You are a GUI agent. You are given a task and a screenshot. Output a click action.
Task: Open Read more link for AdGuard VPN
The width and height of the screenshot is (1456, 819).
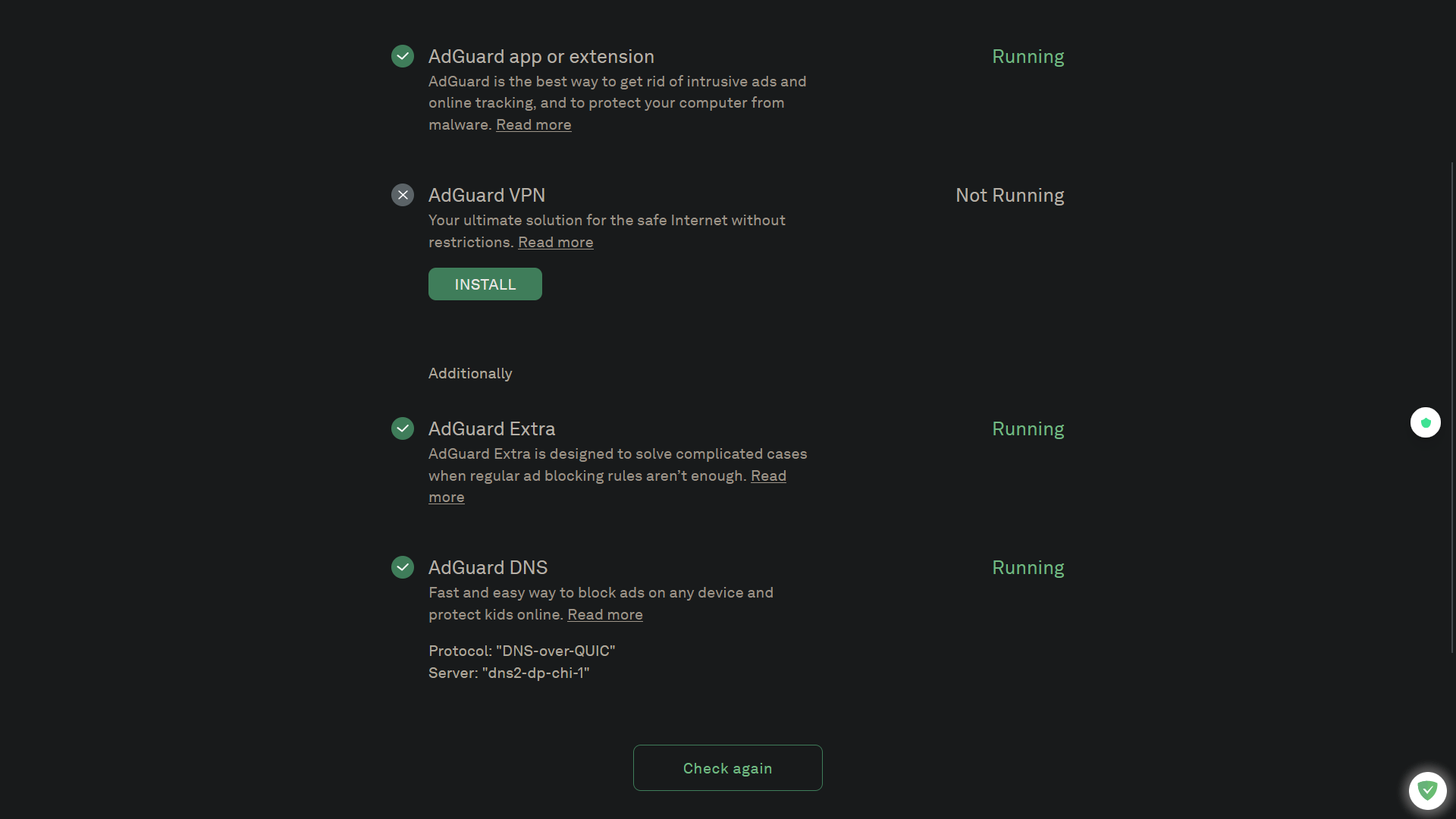555,242
